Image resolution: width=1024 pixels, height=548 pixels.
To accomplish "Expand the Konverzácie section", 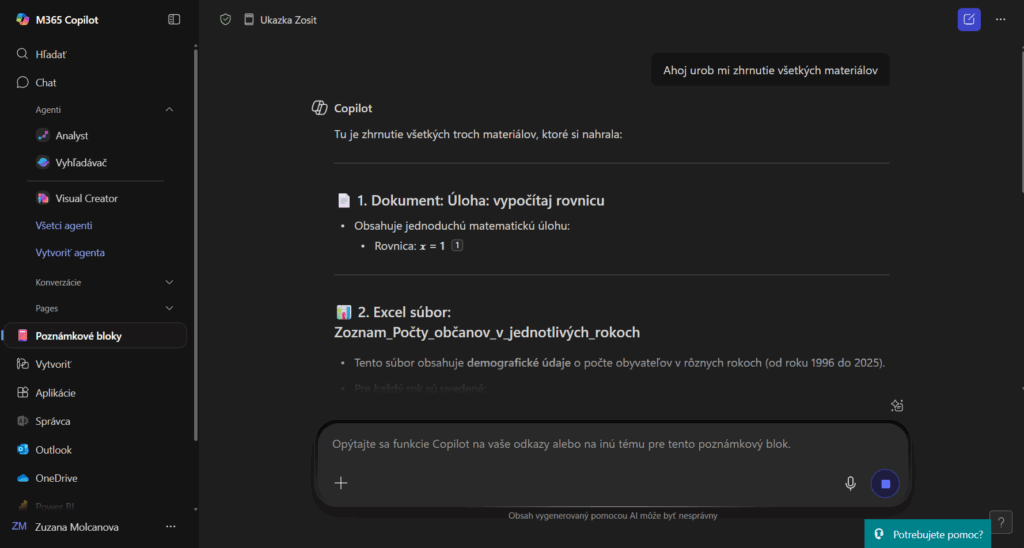I will point(169,282).
